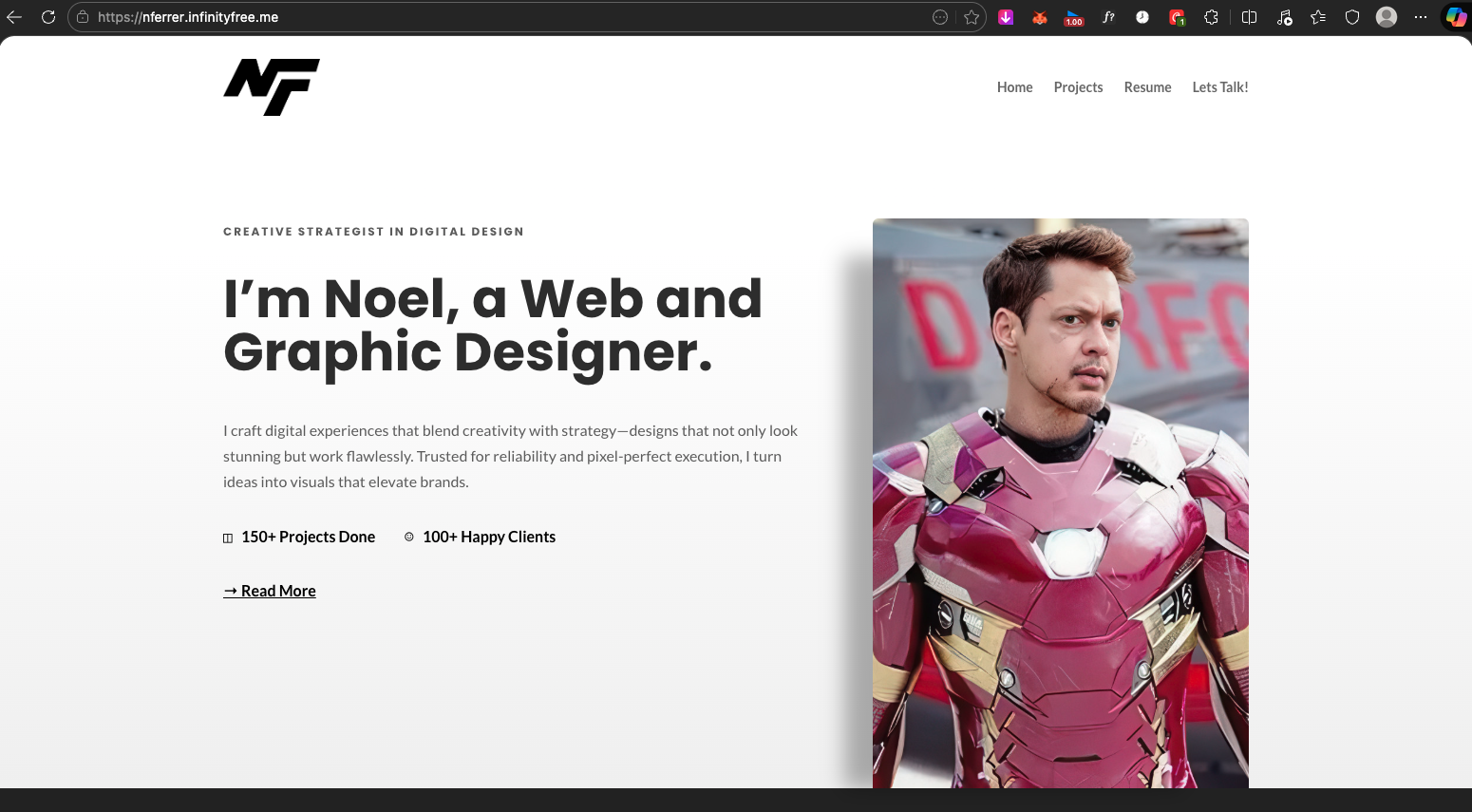Open the MetaMask fox extension
The width and height of the screenshot is (1472, 812).
click(1040, 17)
